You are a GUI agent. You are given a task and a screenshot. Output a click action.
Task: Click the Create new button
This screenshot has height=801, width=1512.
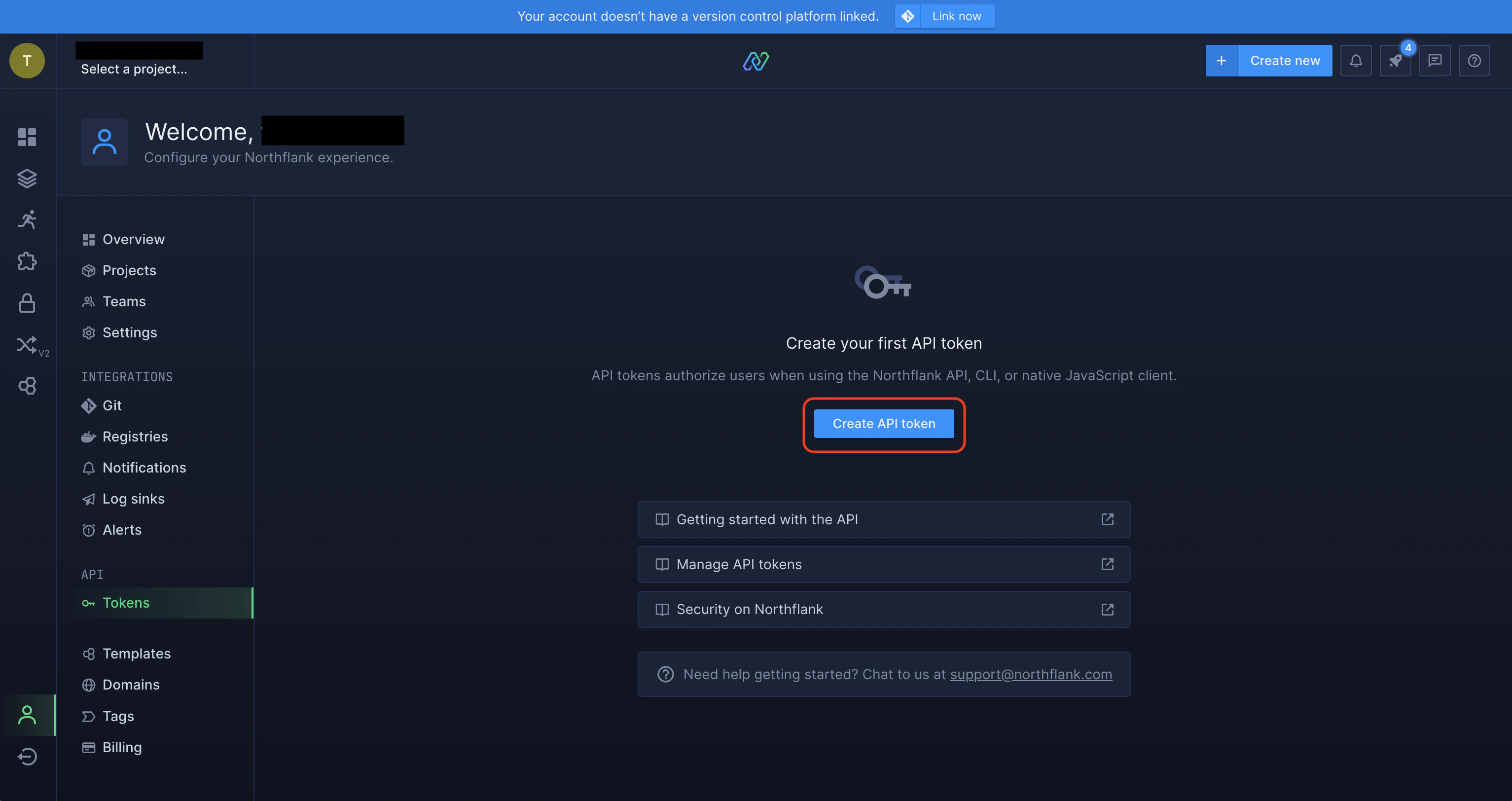click(1285, 61)
